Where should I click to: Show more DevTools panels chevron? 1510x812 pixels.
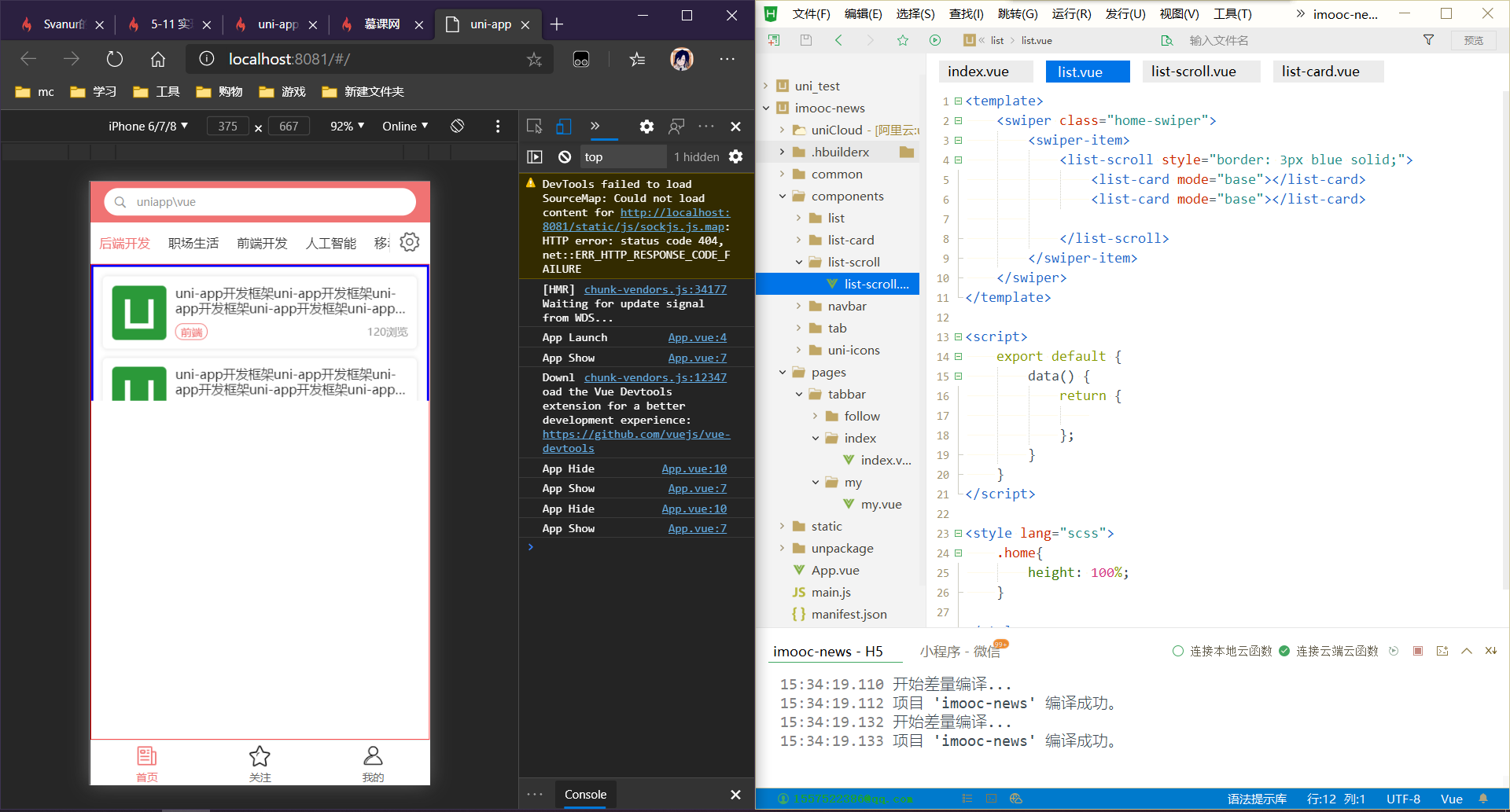[x=595, y=126]
